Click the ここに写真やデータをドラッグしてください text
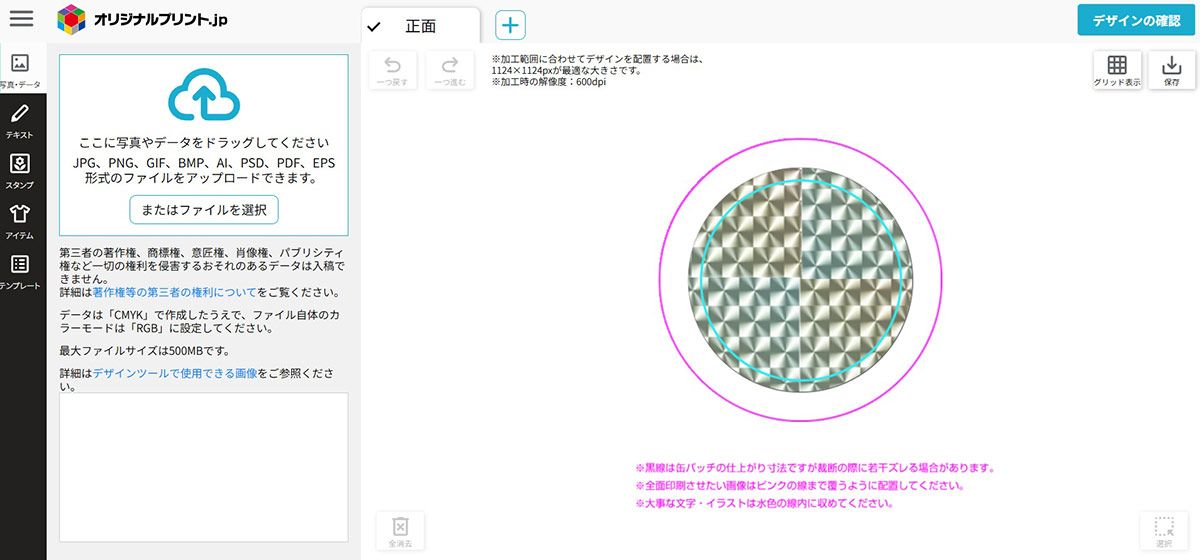 point(204,143)
